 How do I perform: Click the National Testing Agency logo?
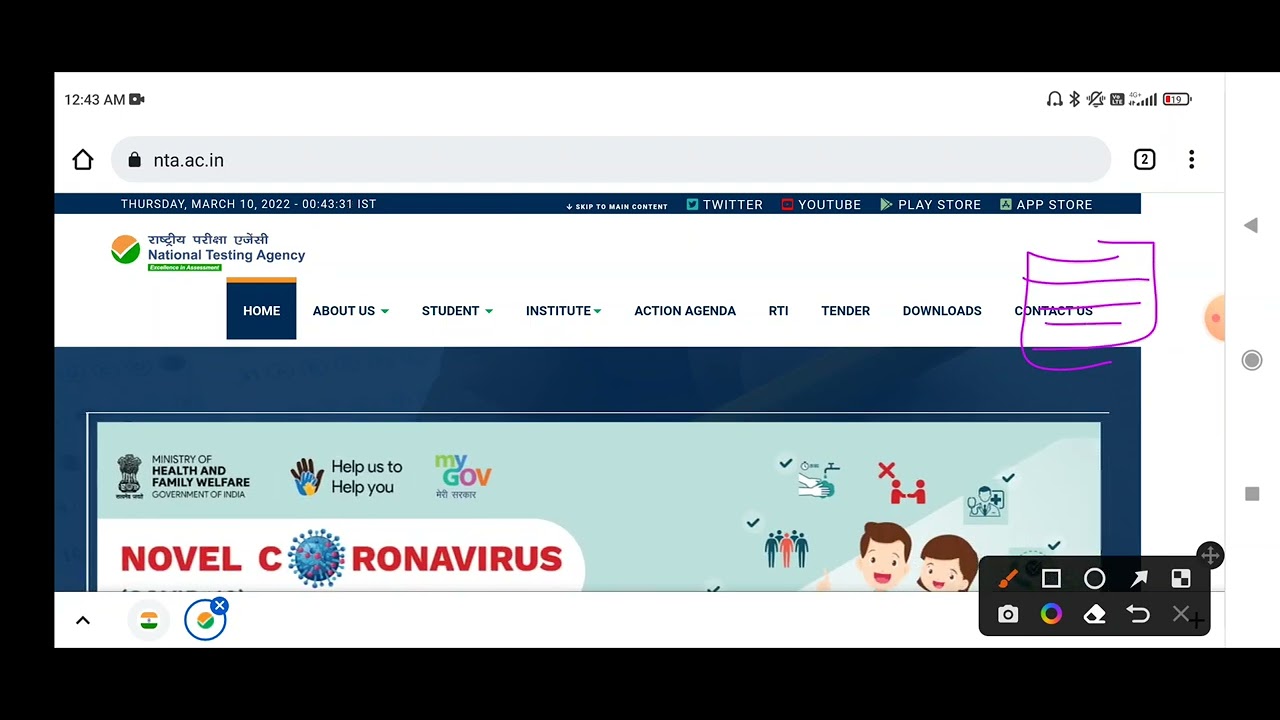[x=208, y=252]
